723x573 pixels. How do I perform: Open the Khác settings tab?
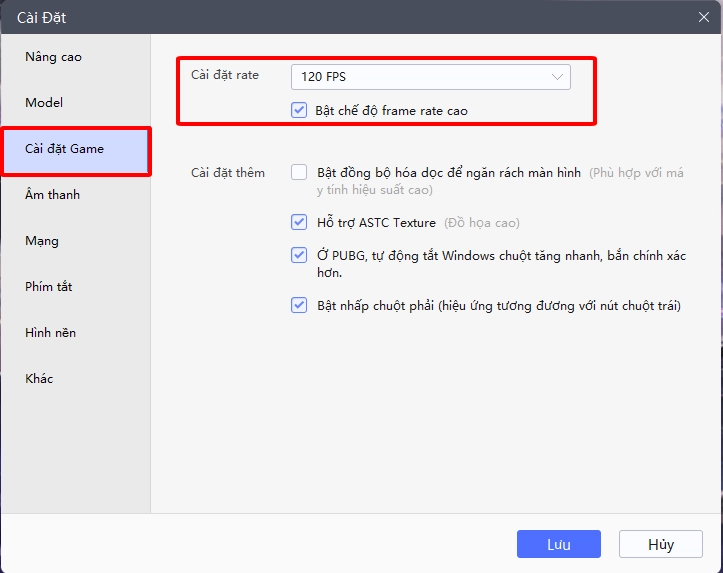pyautogui.click(x=39, y=379)
